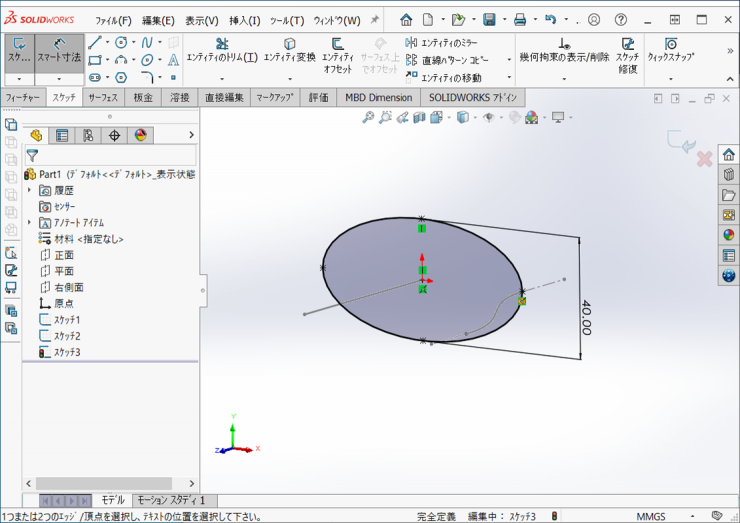Viewport: 740px width, 523px height.
Task: Open the Appearances tab in right task pane
Action: click(728, 235)
